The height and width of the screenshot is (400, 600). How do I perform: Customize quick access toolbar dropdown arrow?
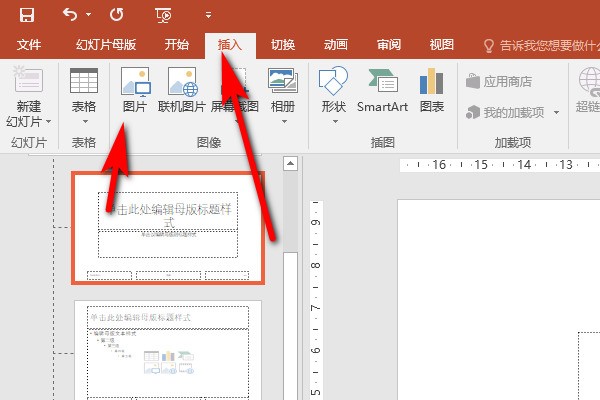(x=208, y=16)
